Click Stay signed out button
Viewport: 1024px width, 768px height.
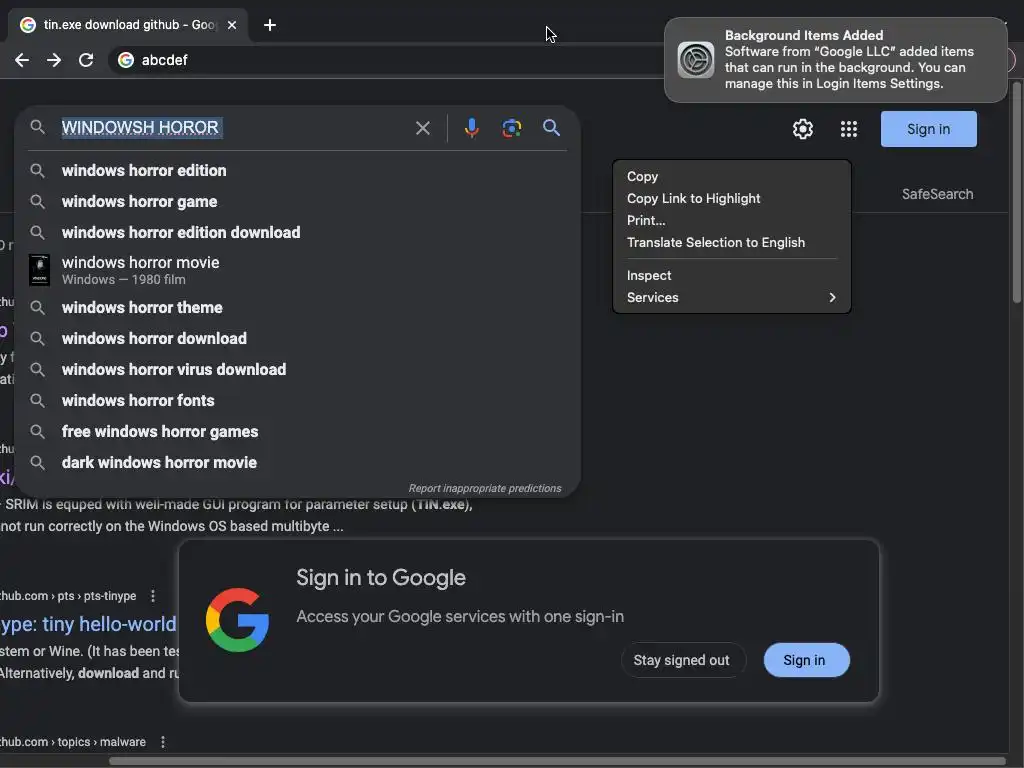click(x=681, y=660)
